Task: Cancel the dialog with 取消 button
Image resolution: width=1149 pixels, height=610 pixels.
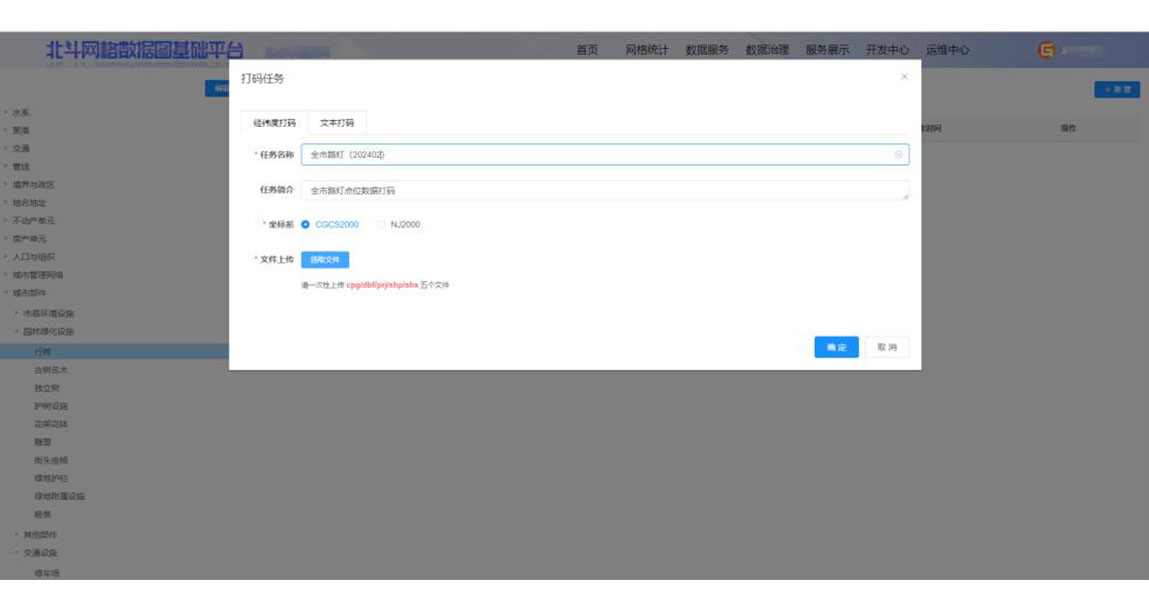Action: click(x=887, y=347)
